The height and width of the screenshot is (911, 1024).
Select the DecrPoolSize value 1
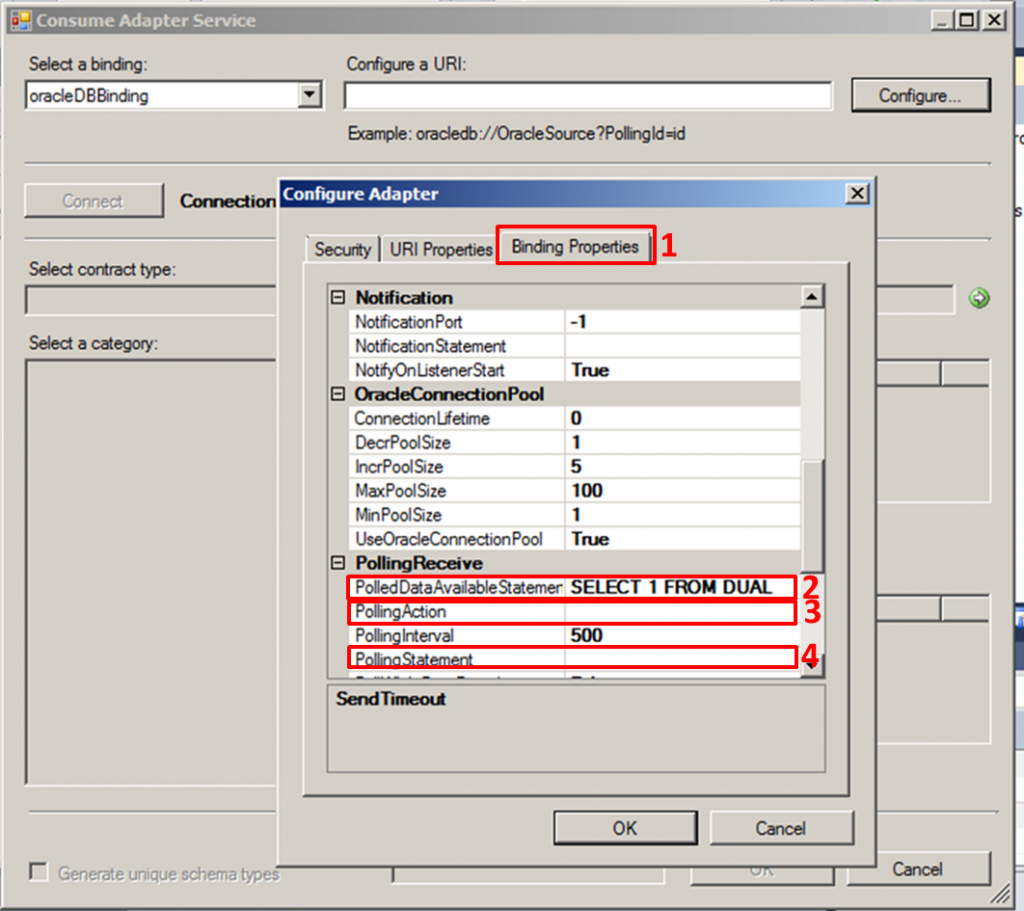(576, 442)
